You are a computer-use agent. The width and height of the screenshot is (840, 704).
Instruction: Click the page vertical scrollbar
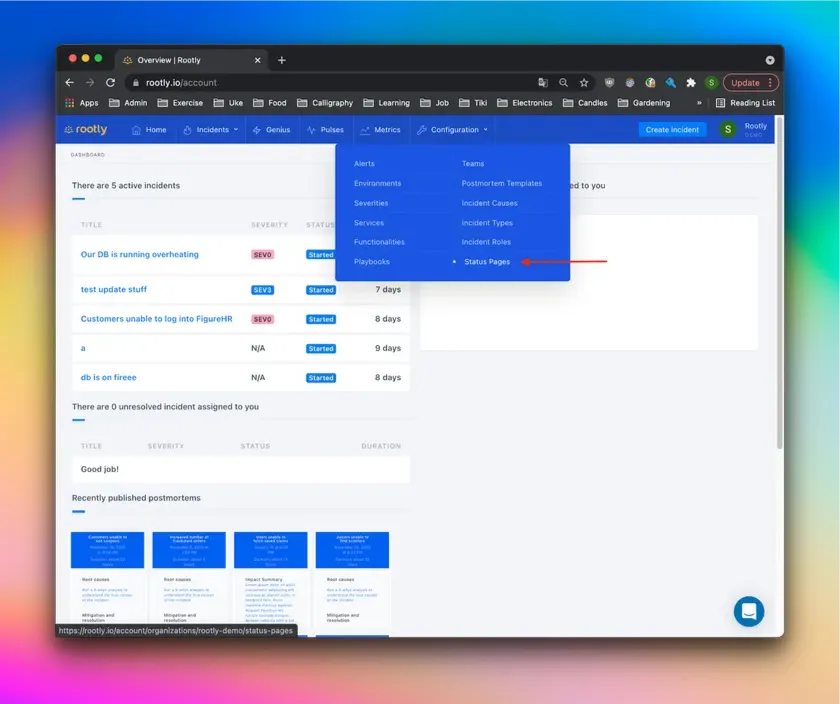pyautogui.click(x=779, y=284)
